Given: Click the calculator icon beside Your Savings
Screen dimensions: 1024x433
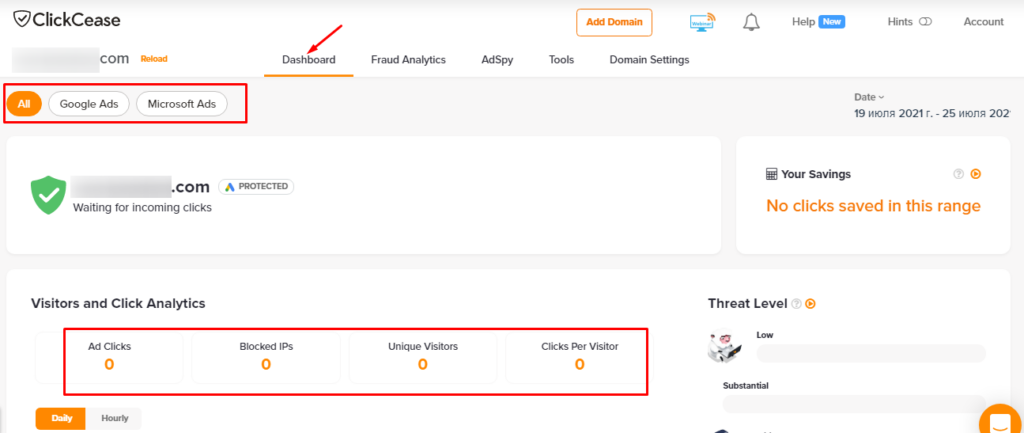Looking at the screenshot, I should point(771,174).
